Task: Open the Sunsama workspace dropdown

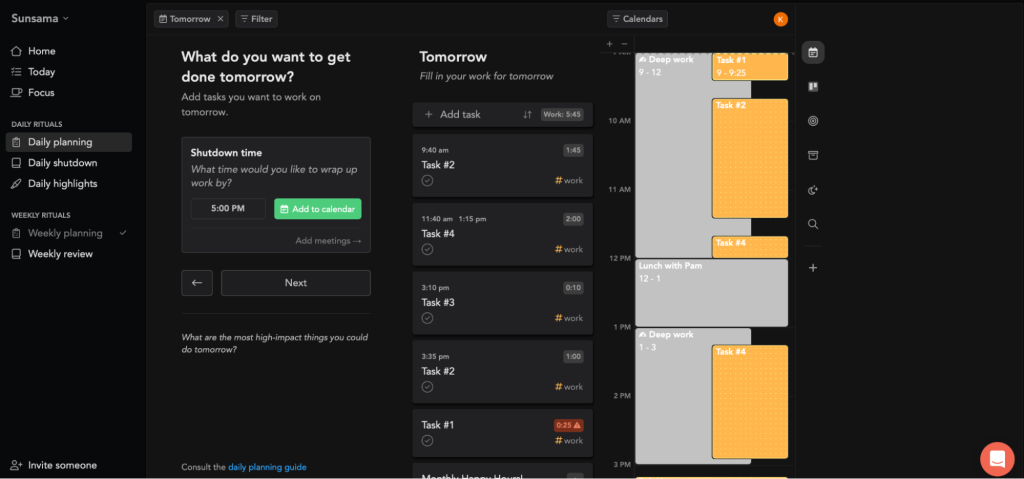Action: 40,18
